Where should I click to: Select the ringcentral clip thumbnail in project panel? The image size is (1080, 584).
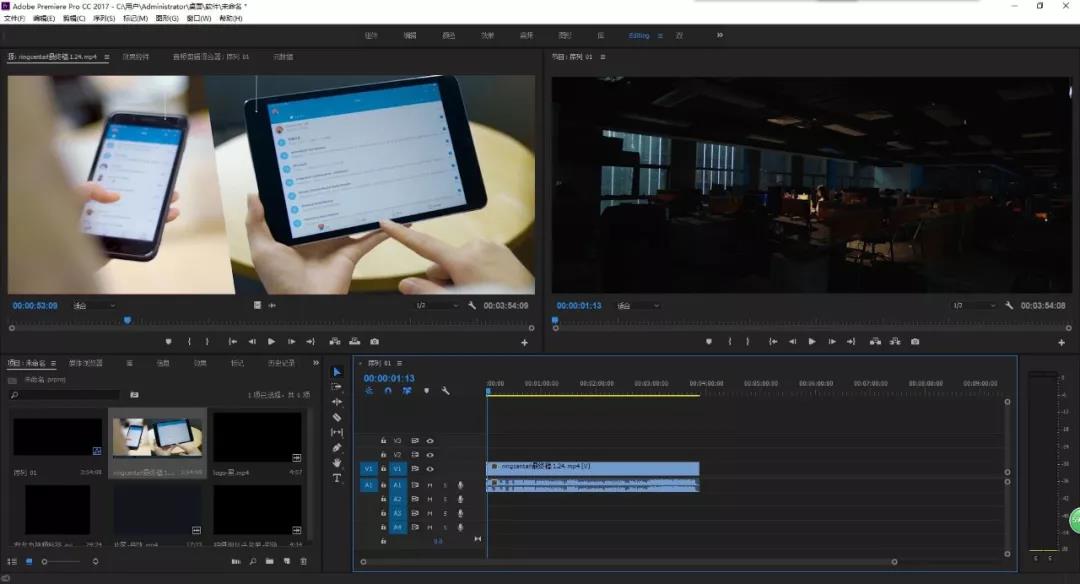(x=157, y=439)
